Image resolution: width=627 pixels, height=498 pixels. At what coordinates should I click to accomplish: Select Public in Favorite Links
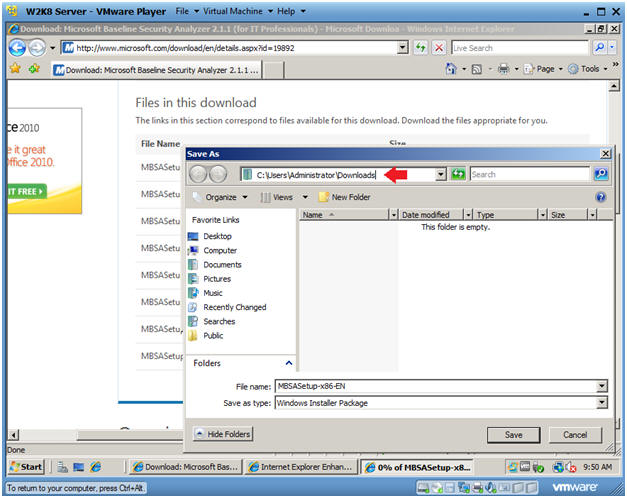pos(213,336)
